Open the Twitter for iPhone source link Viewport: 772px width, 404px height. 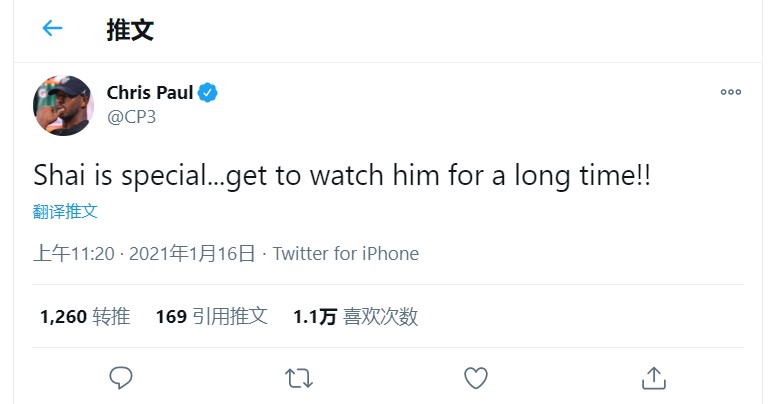[345, 254]
